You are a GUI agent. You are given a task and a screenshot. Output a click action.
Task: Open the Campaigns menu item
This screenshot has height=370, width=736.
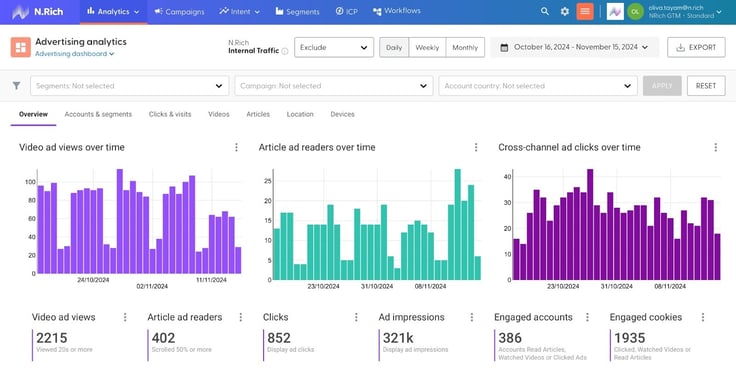click(180, 12)
